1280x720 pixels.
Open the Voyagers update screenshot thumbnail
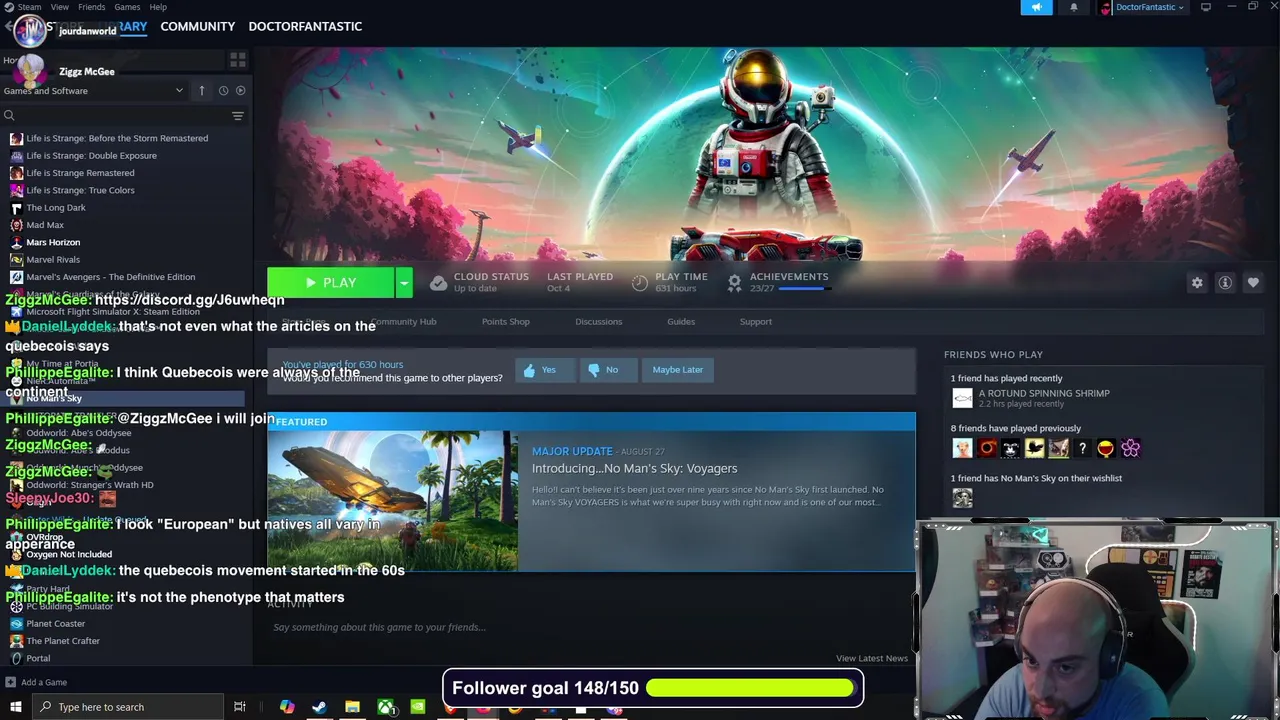coord(393,501)
